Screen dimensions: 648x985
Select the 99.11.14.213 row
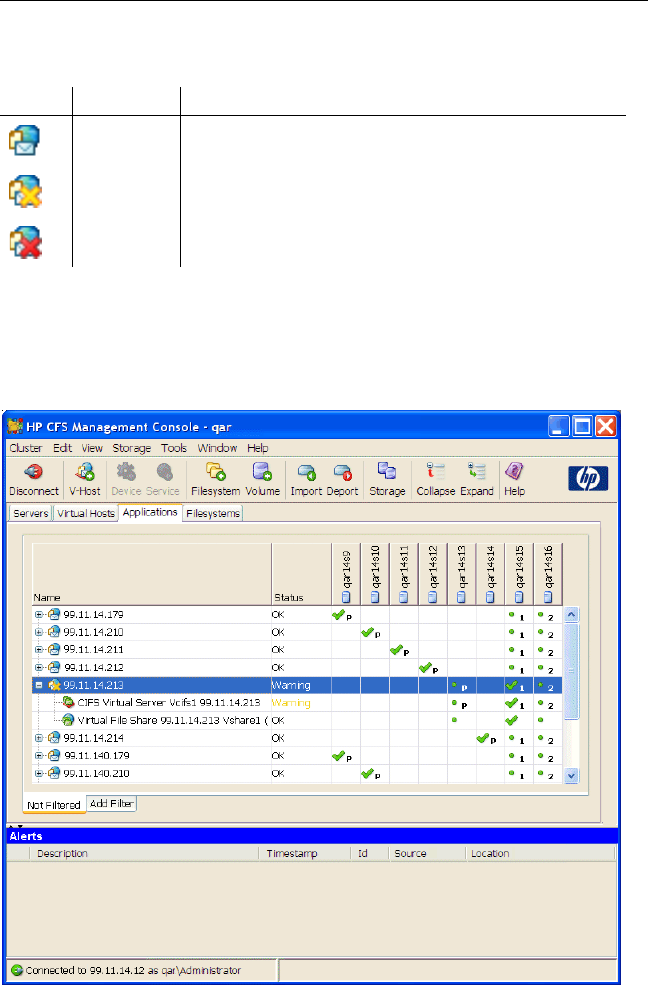(x=297, y=685)
